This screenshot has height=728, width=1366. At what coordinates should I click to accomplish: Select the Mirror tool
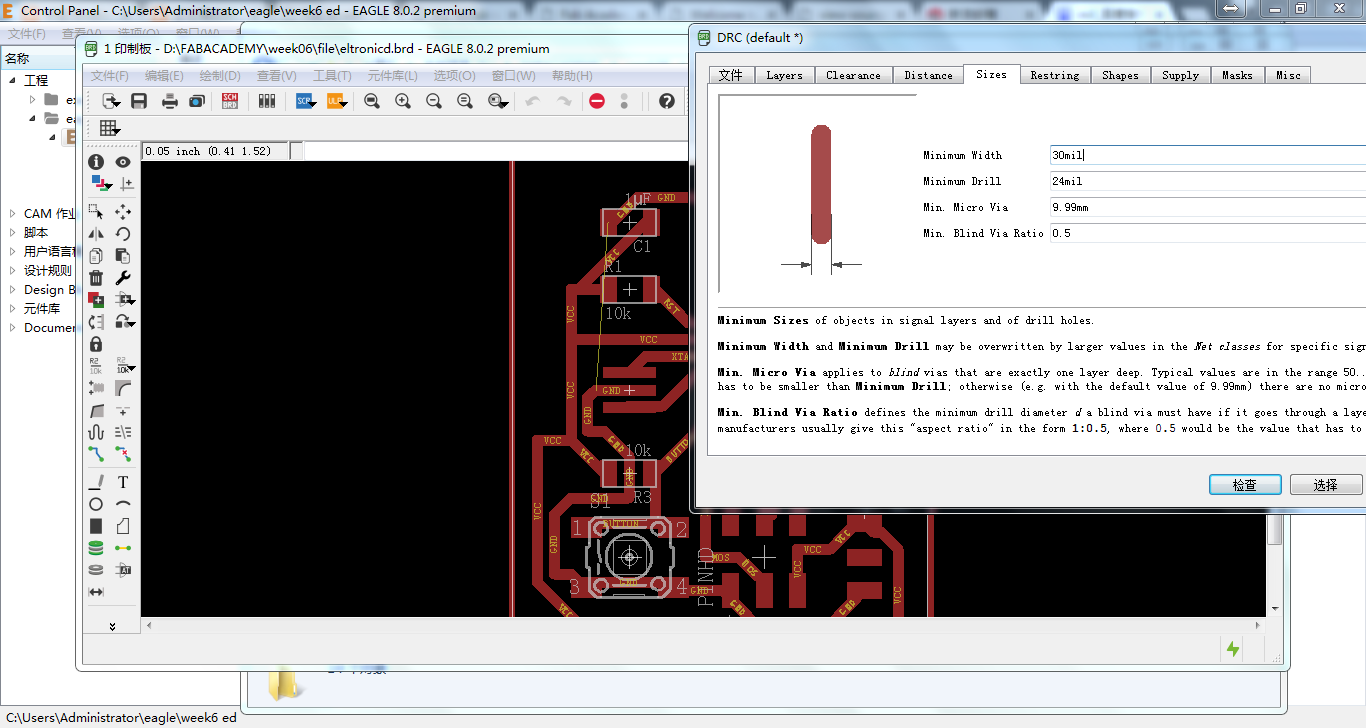click(x=96, y=234)
